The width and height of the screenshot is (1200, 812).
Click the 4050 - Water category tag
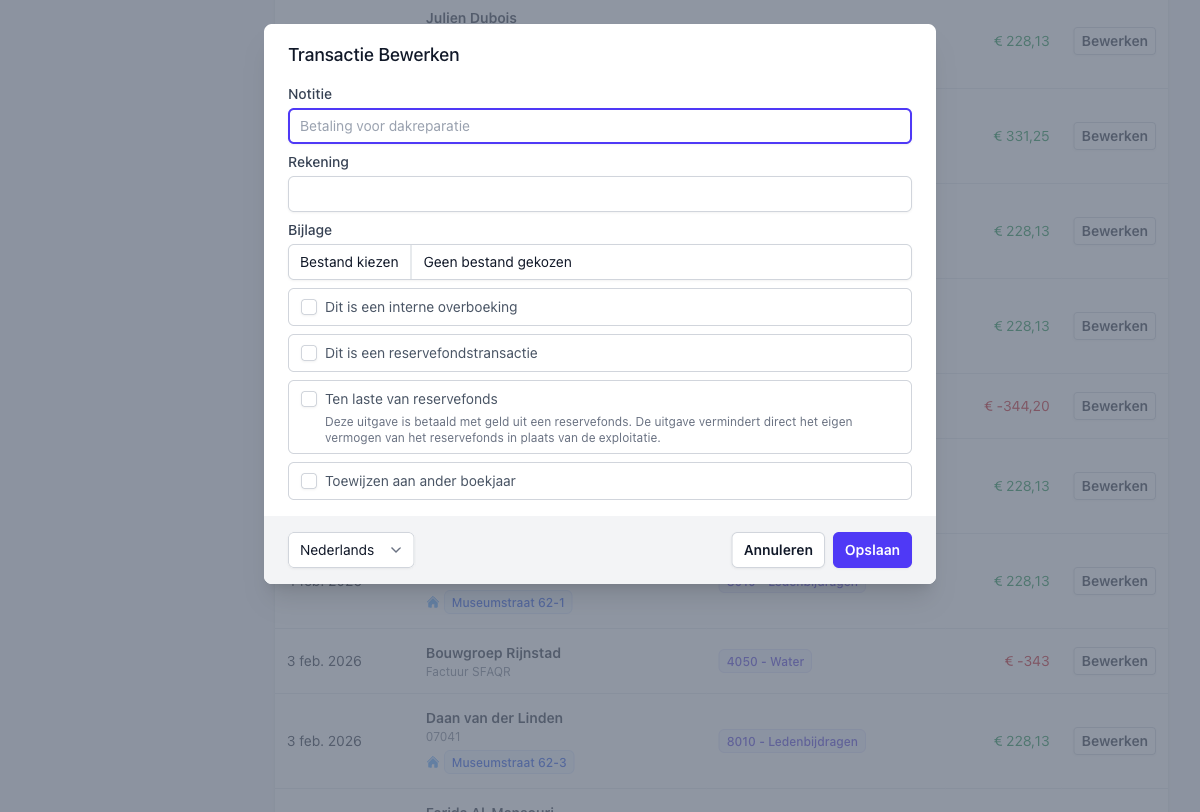[x=765, y=661]
